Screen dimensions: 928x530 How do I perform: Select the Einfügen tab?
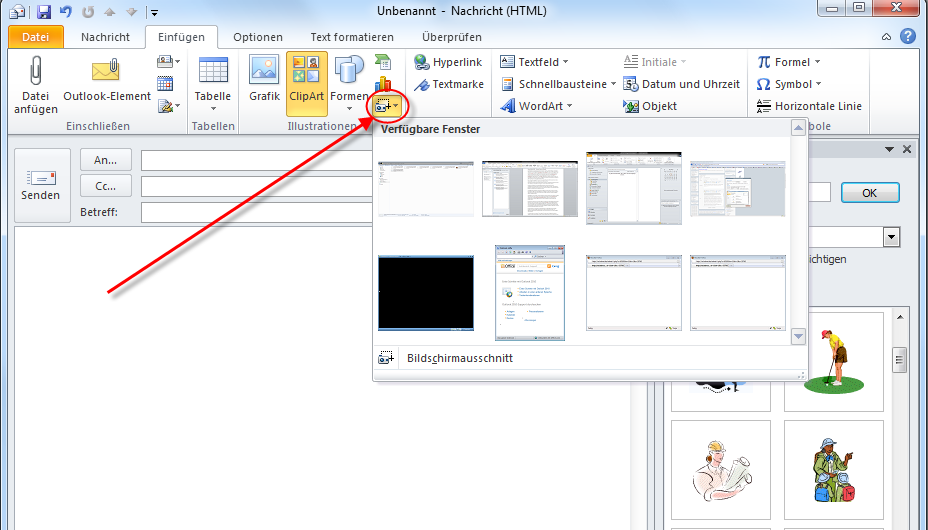coord(181,37)
